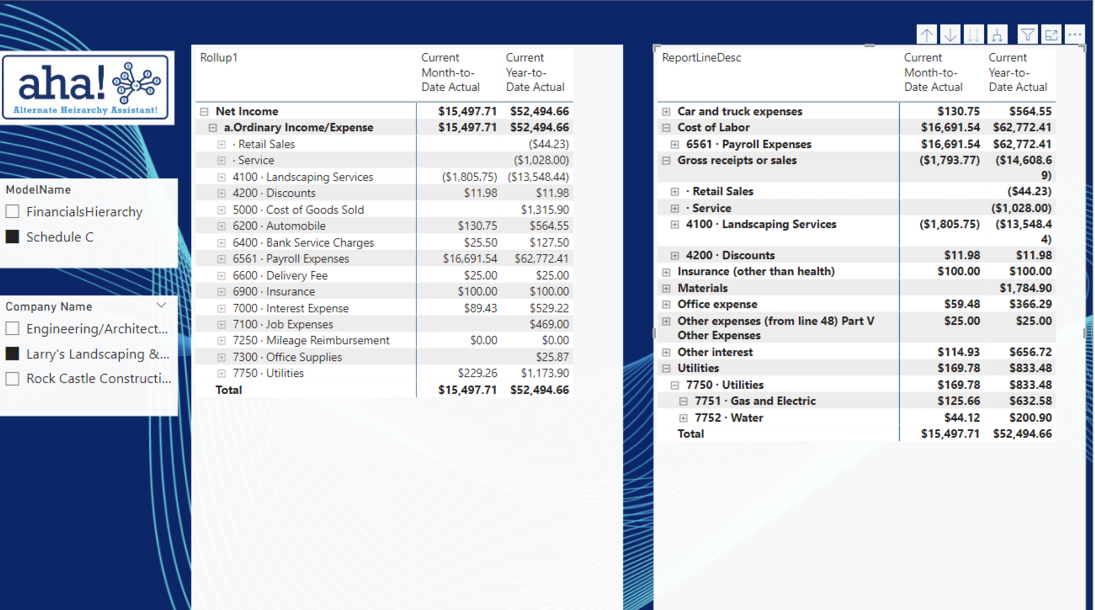Click the drill up arrow icon
Image resolution: width=1095 pixels, height=610 pixels.
point(927,34)
